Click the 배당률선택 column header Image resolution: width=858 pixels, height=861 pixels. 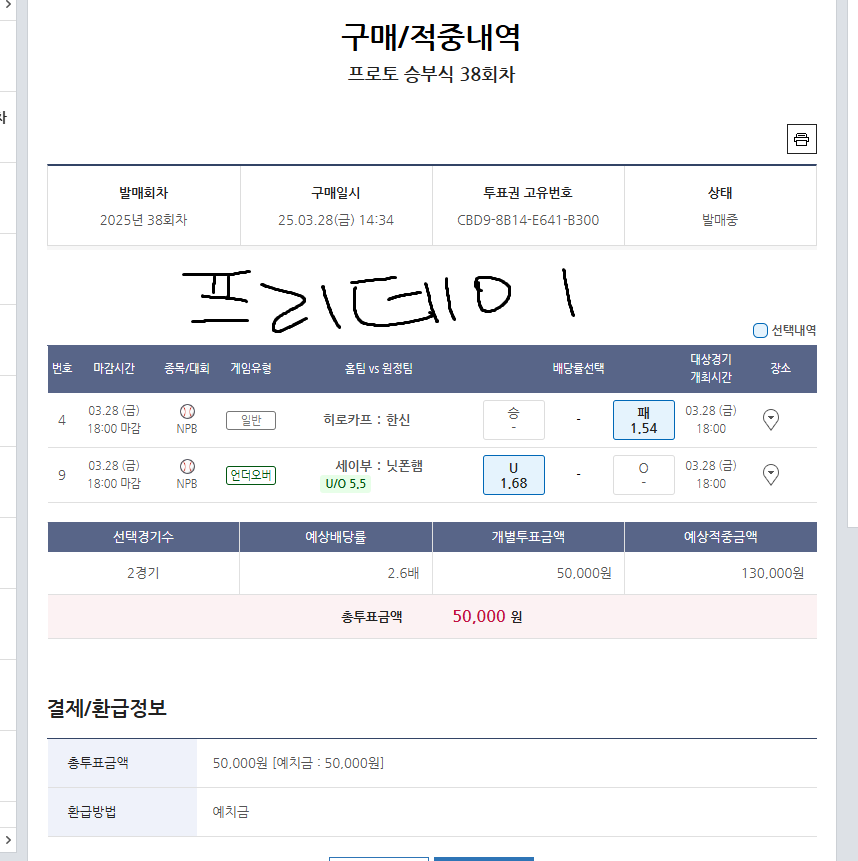[x=578, y=368]
